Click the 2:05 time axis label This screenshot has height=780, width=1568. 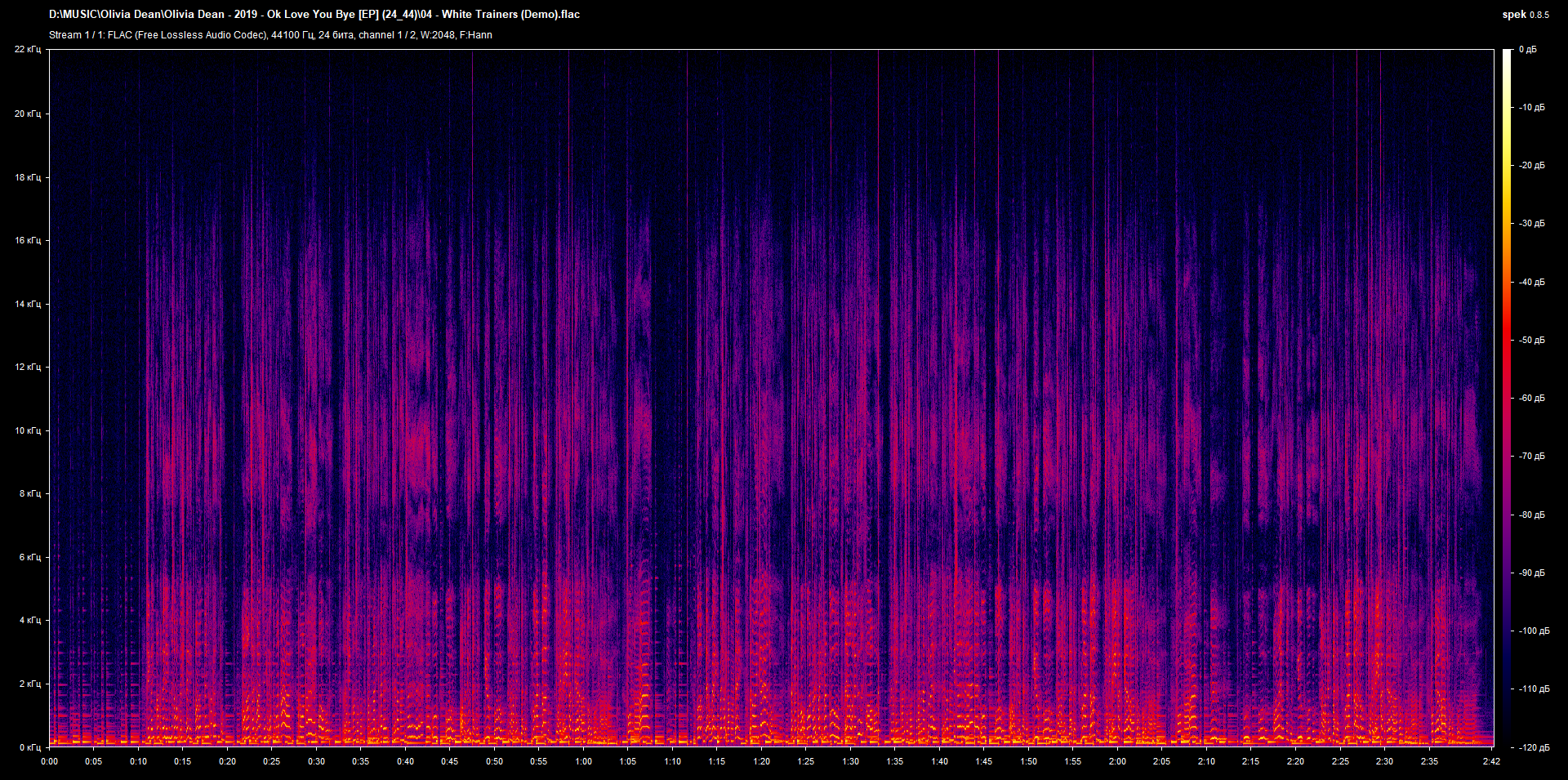(x=1162, y=761)
